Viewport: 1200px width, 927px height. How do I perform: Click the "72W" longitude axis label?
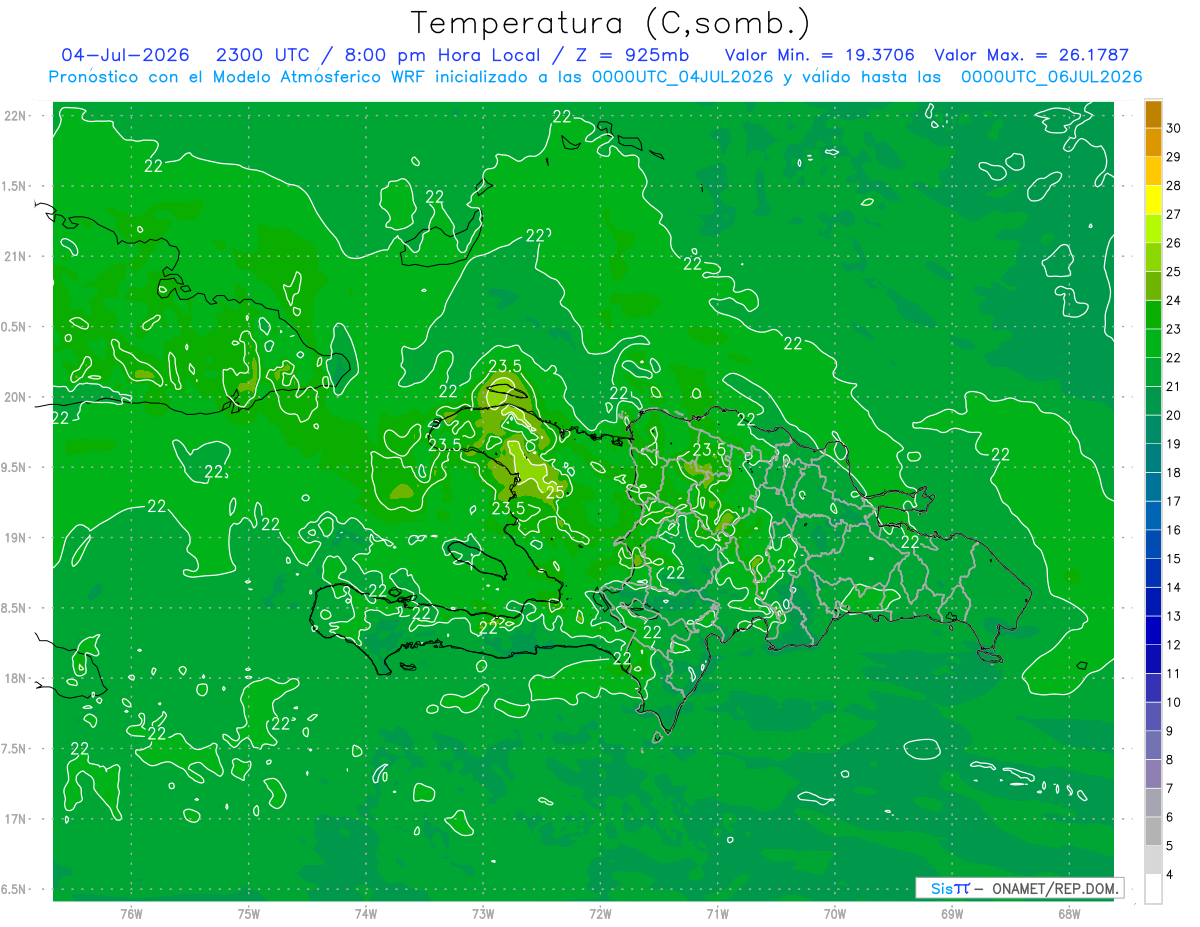click(x=600, y=914)
